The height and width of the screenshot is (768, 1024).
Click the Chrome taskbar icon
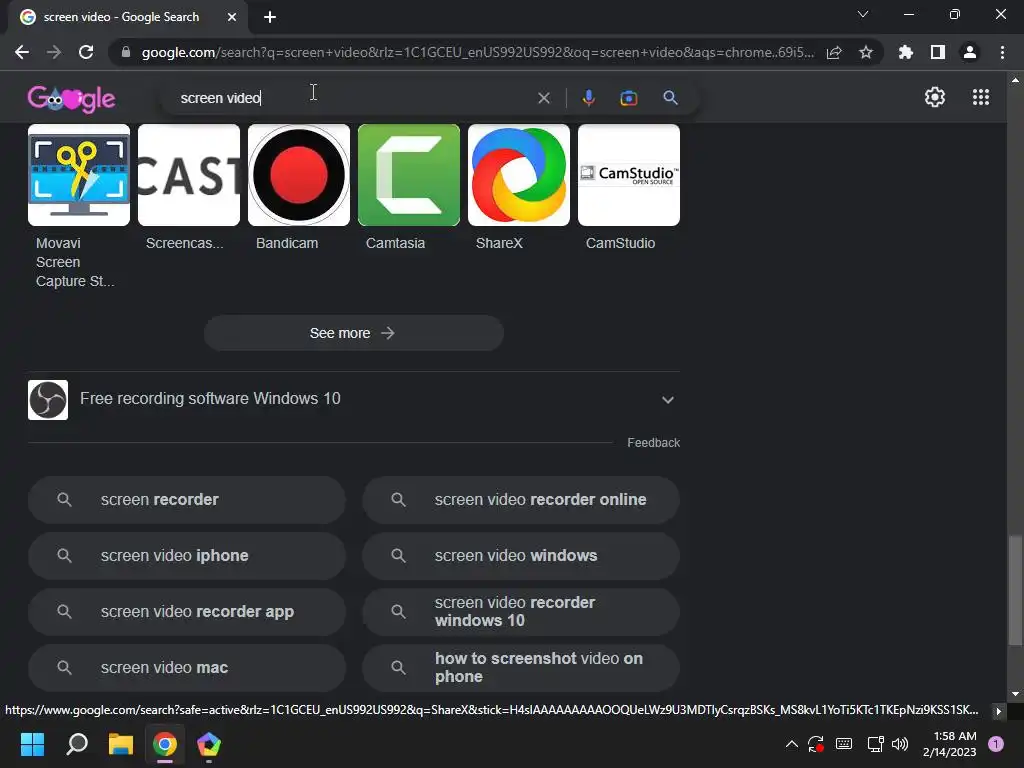(165, 744)
